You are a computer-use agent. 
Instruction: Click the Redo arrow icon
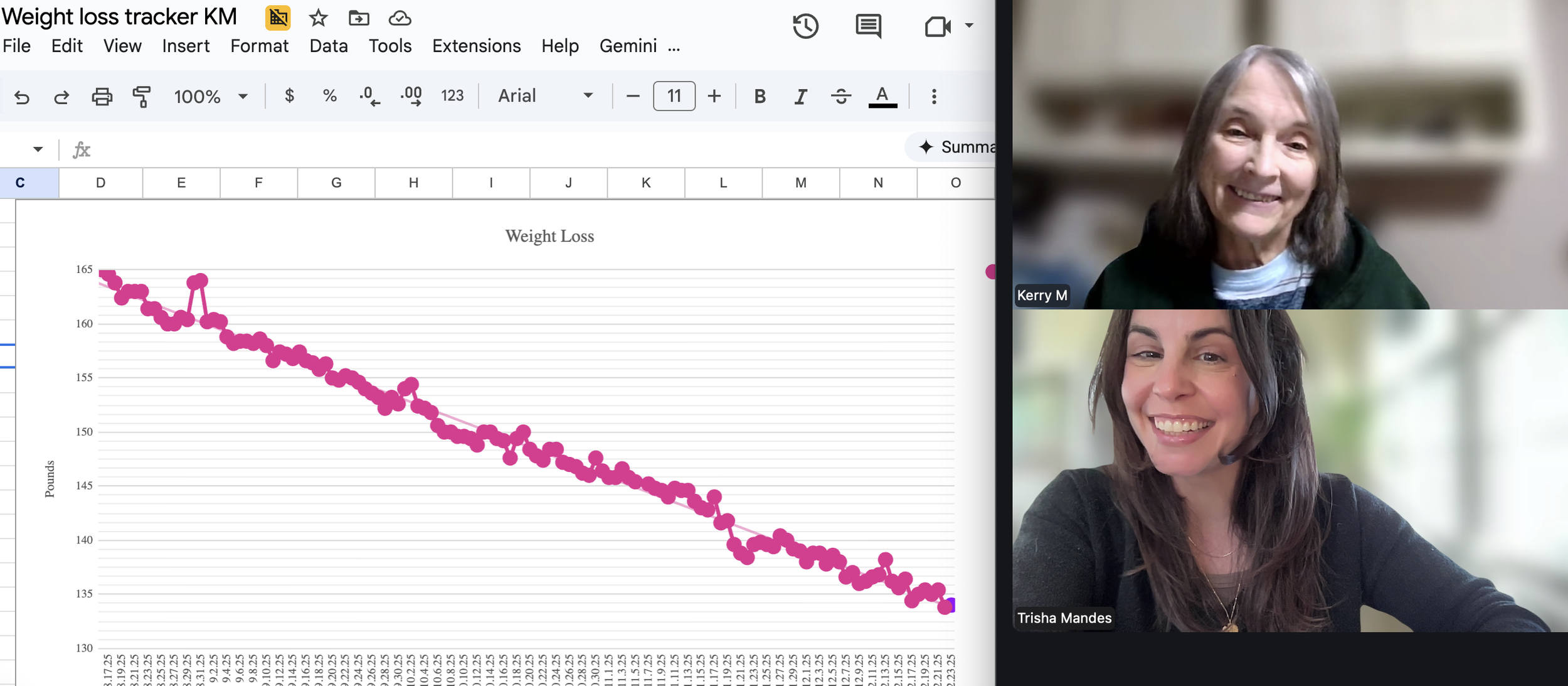(x=61, y=97)
